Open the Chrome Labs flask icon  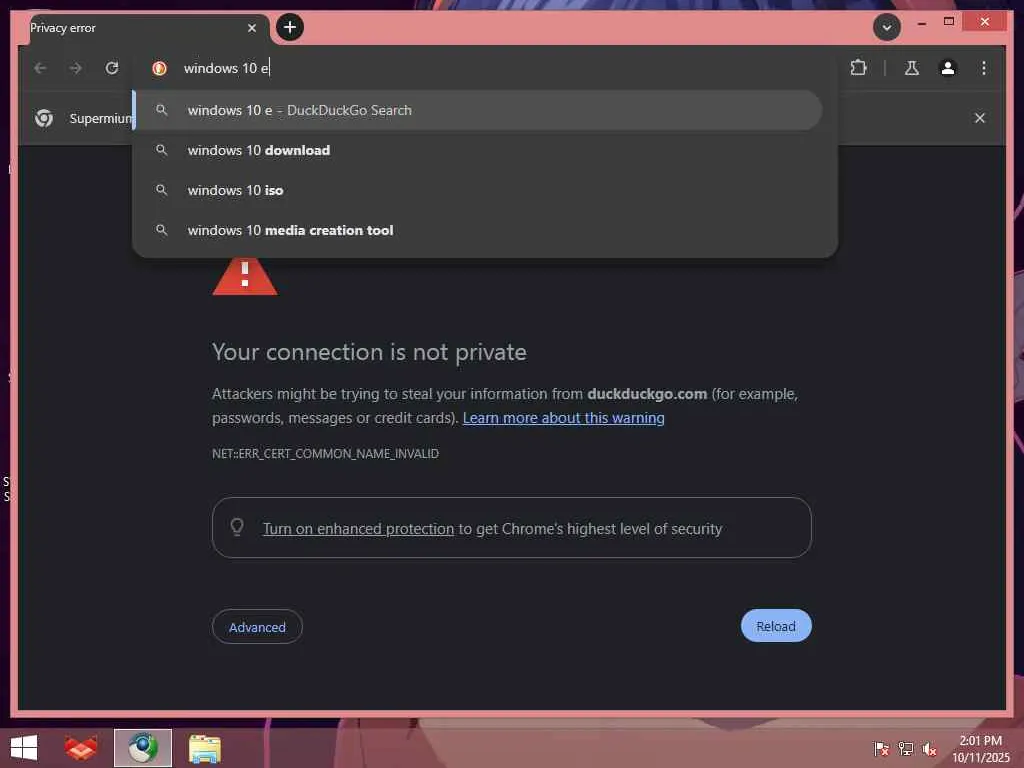912,68
